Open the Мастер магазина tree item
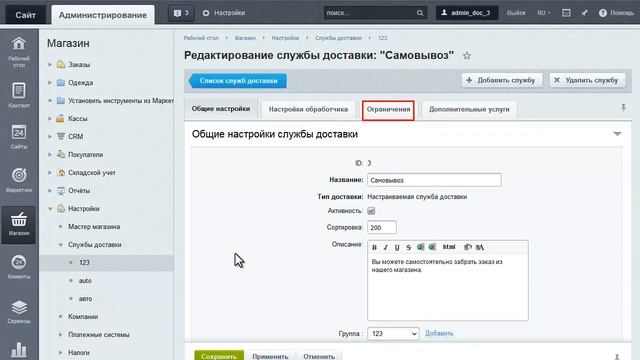 tap(94, 227)
